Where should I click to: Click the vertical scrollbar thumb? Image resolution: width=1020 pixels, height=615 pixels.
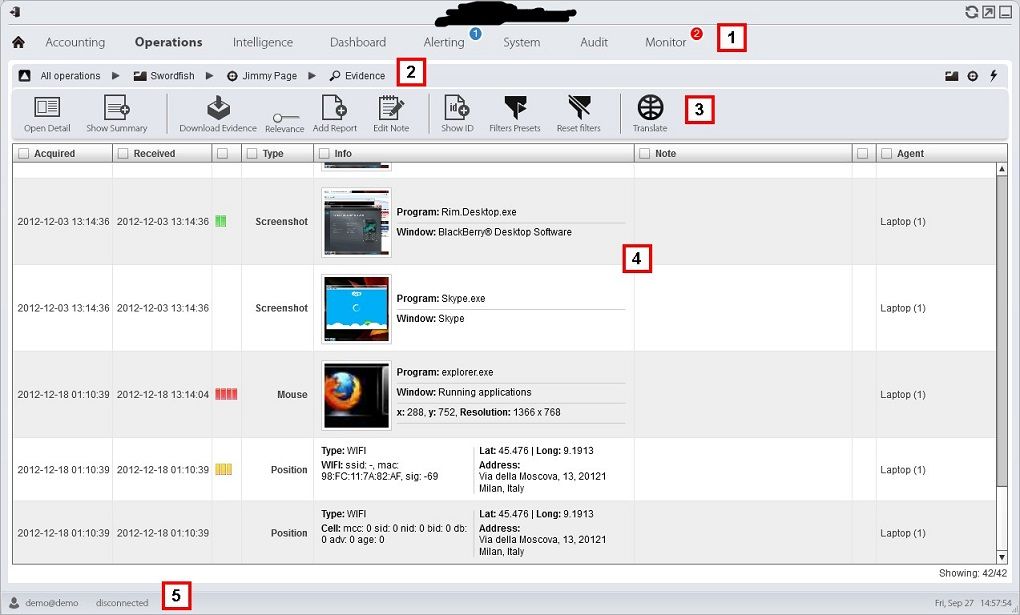1002,329
